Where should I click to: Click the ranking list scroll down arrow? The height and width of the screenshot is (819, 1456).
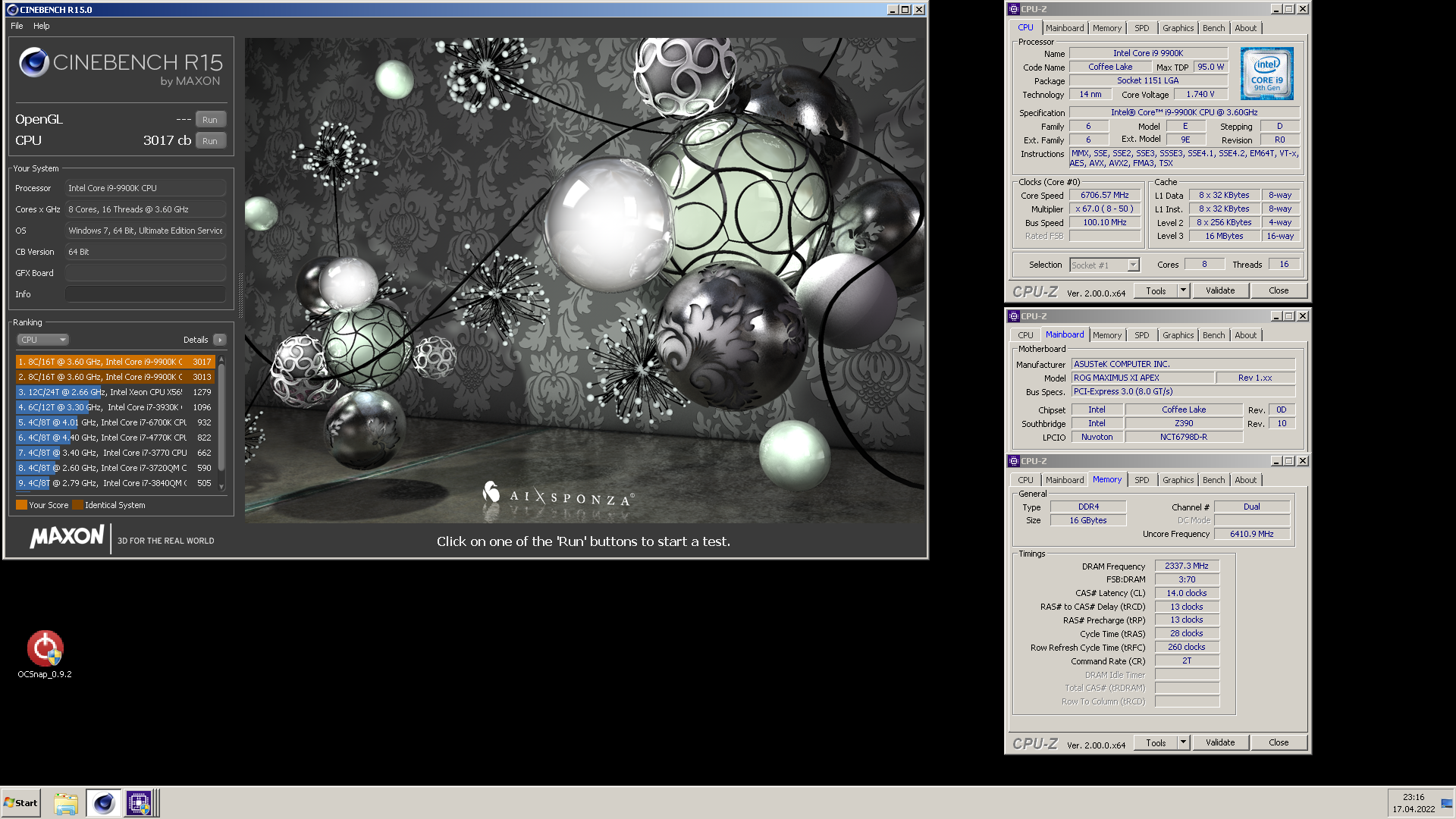point(221,486)
